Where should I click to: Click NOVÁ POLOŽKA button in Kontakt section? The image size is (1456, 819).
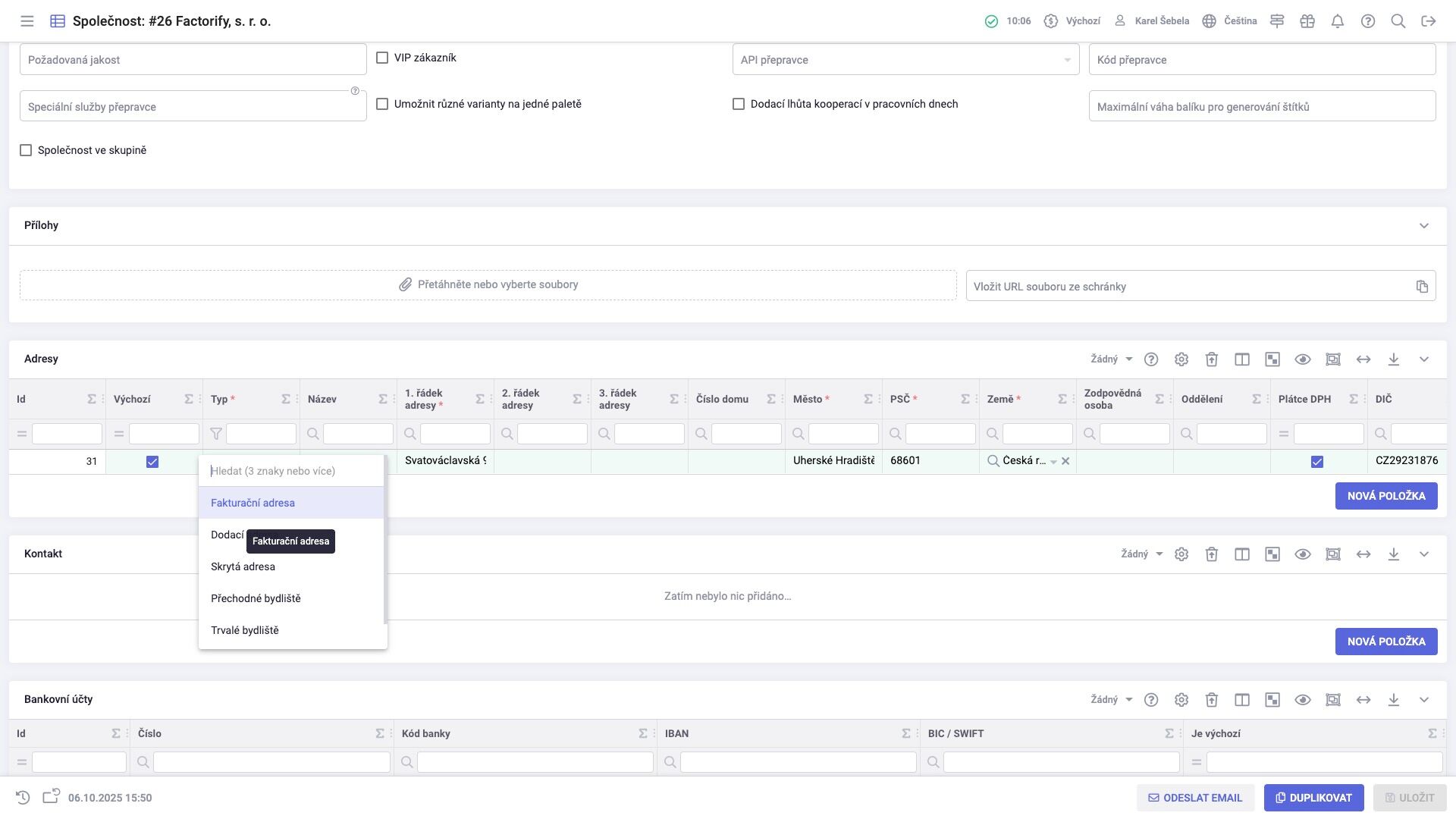[x=1385, y=642]
